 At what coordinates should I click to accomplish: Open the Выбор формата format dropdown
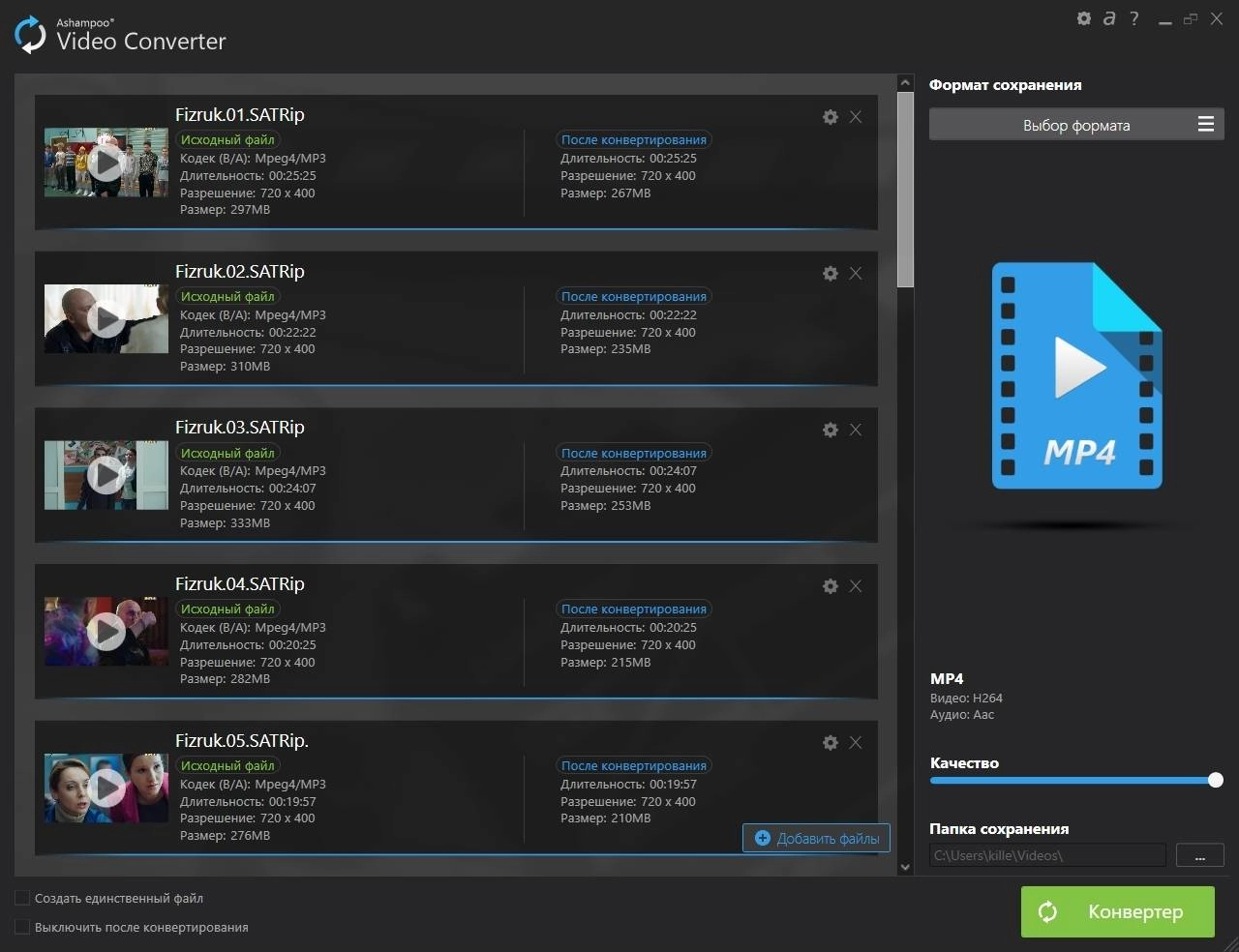1076,125
